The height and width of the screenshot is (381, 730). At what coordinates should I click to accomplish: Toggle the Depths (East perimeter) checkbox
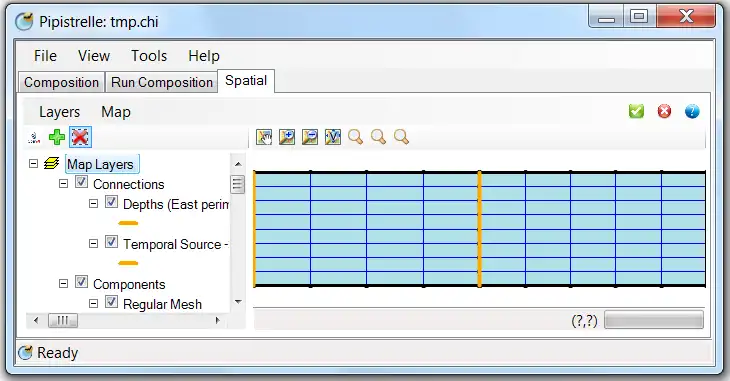(111, 202)
